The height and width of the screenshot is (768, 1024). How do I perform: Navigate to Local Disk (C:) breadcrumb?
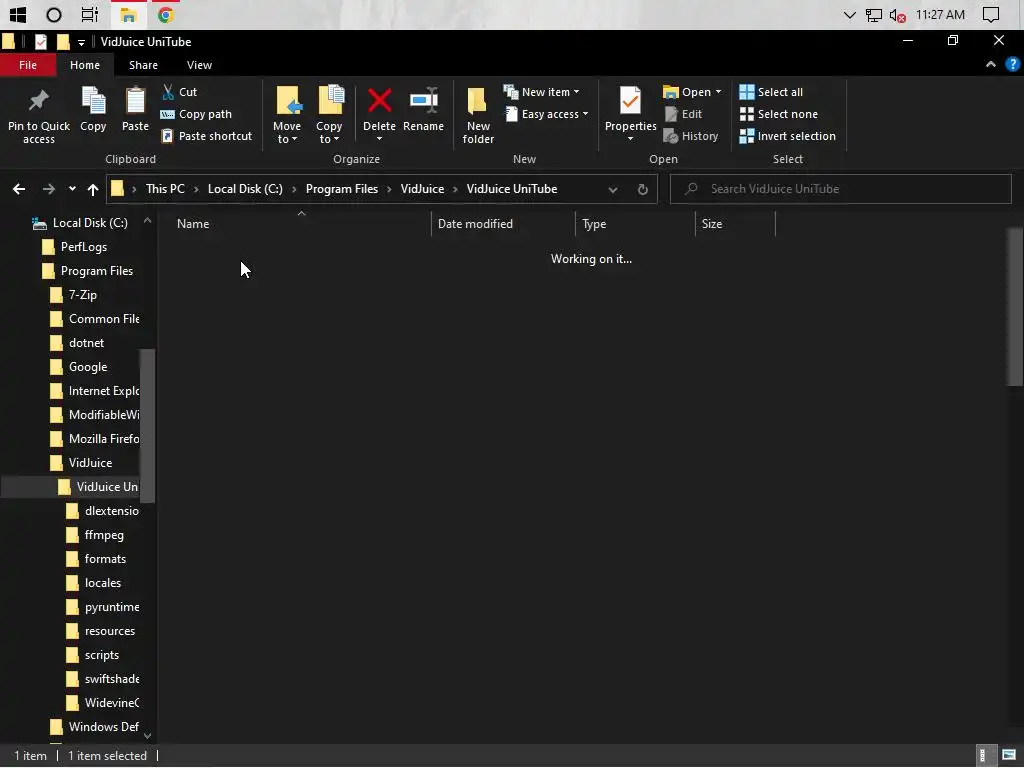pyautogui.click(x=245, y=189)
